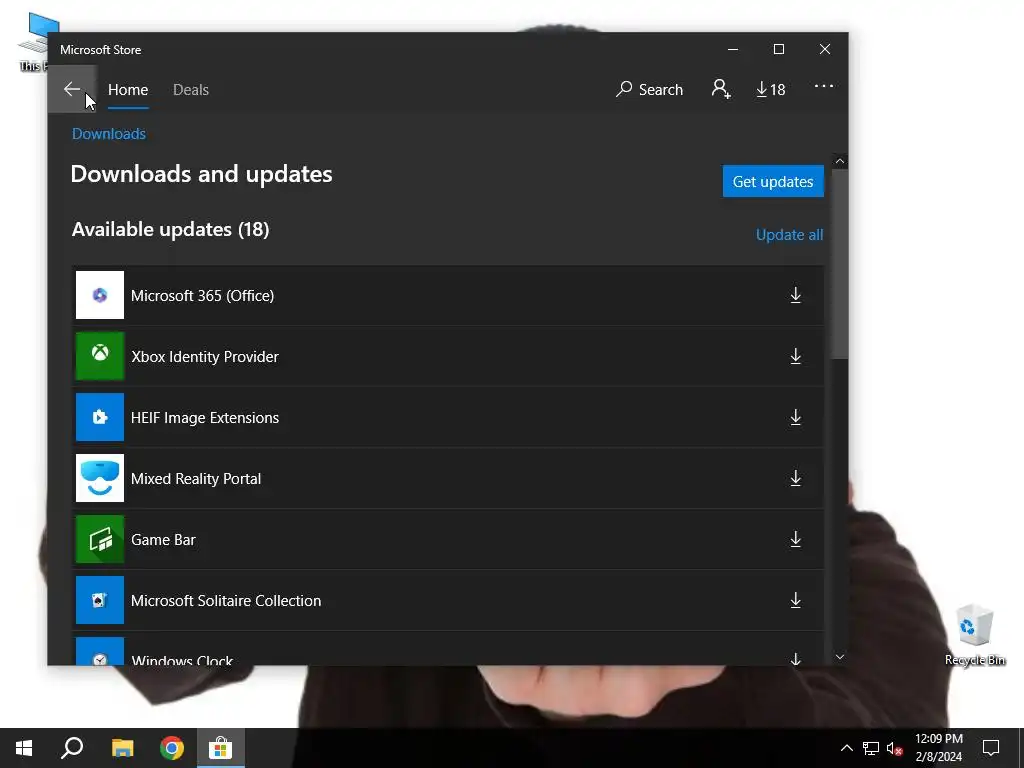Open the downloads indicator showing 18
The image size is (1024, 768).
(771, 89)
